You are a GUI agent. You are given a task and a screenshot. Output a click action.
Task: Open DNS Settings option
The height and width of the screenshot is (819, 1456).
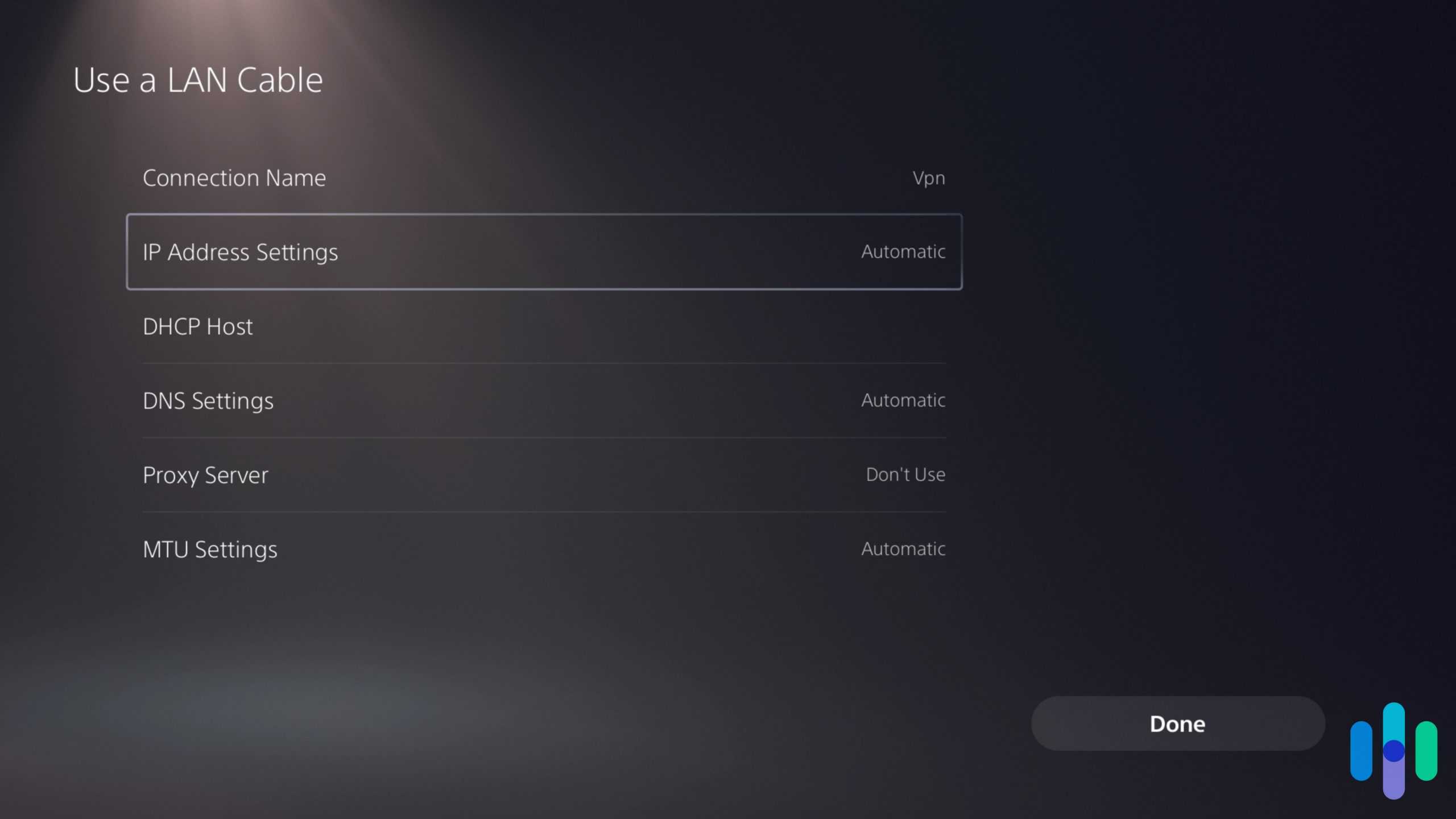(544, 400)
